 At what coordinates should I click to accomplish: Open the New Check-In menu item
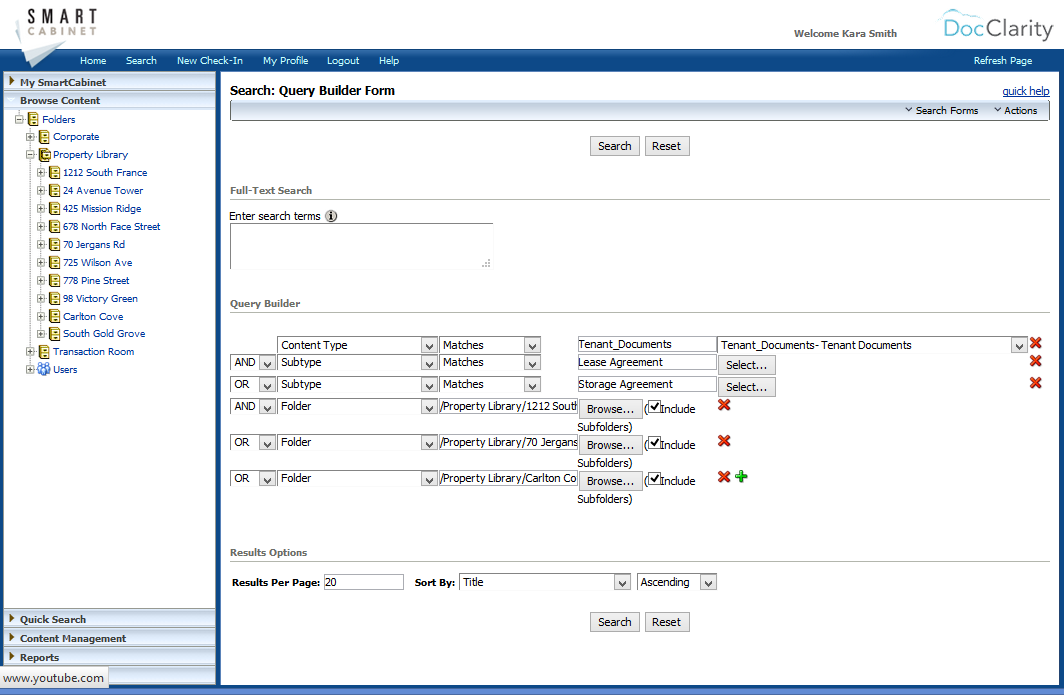click(x=210, y=60)
